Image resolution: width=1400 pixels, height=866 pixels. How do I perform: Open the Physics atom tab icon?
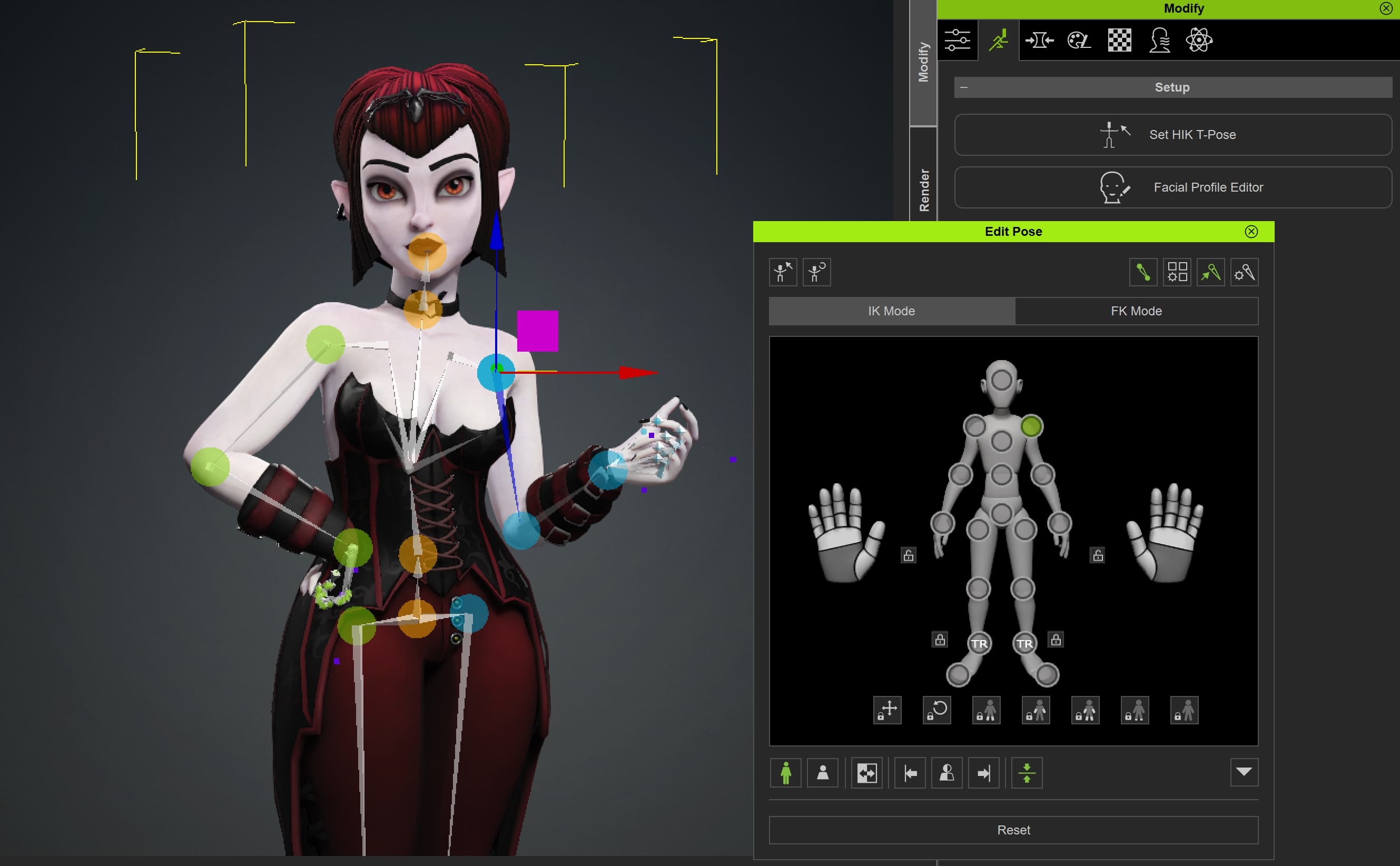tap(1199, 40)
